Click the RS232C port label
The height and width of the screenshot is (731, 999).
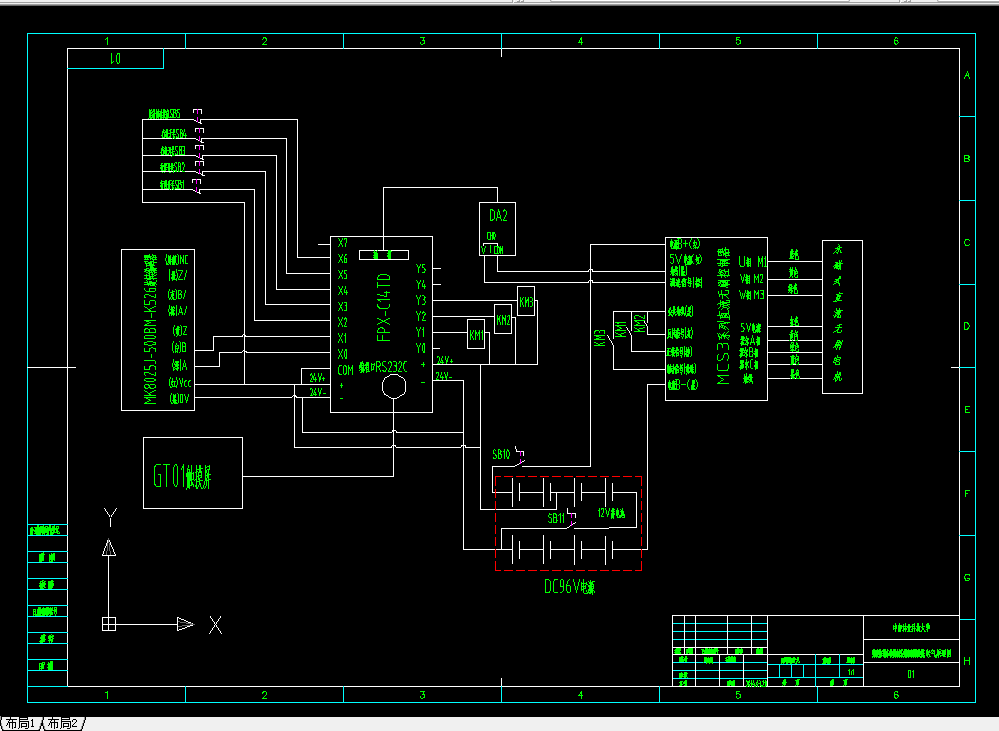[x=383, y=367]
